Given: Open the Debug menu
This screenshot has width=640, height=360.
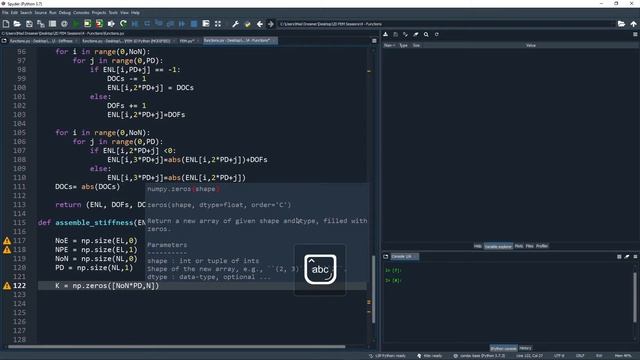Looking at the screenshot, I should pyautogui.click(x=64, y=13).
